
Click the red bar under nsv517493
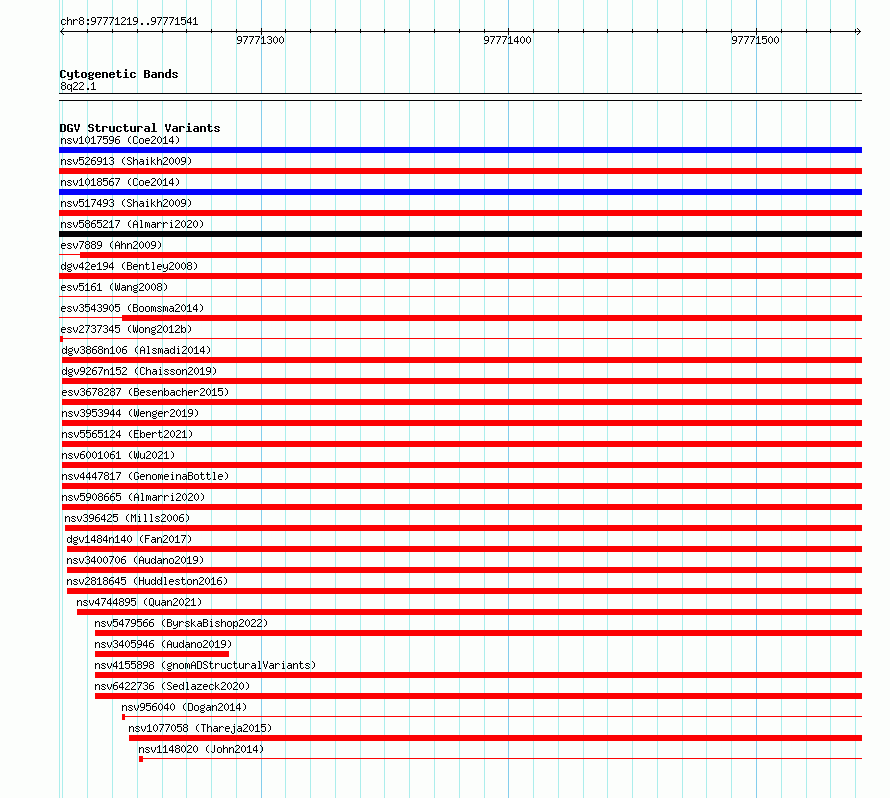coord(460,213)
